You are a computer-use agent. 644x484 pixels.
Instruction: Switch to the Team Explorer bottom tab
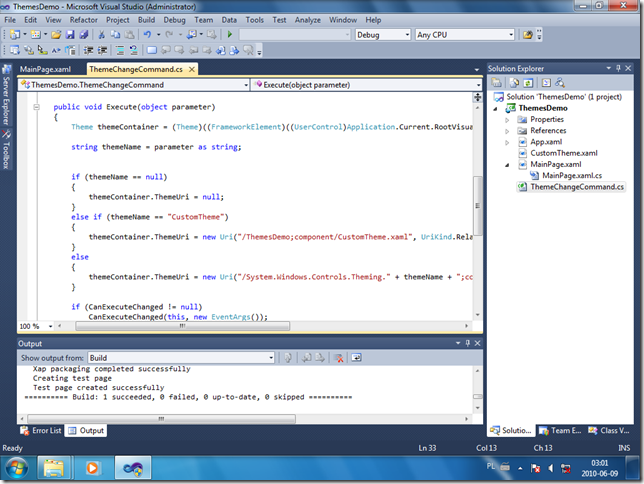click(x=560, y=430)
